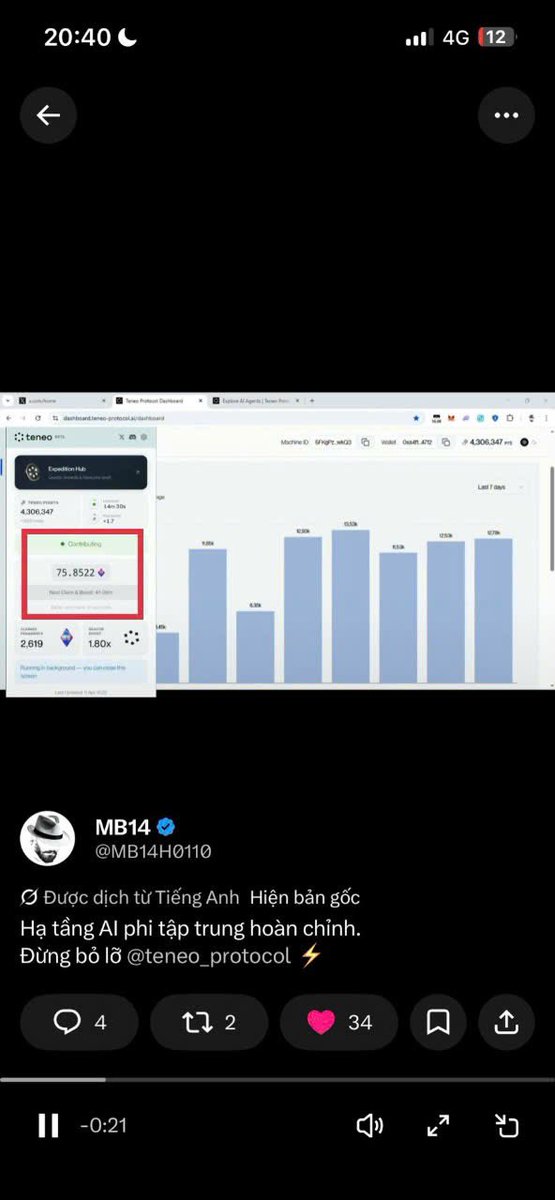The height and width of the screenshot is (1200, 555).
Task: Tap the tweet text 'Hạ tầng AI phi tập trung hoàn chỉnh.'
Action: click(190, 928)
